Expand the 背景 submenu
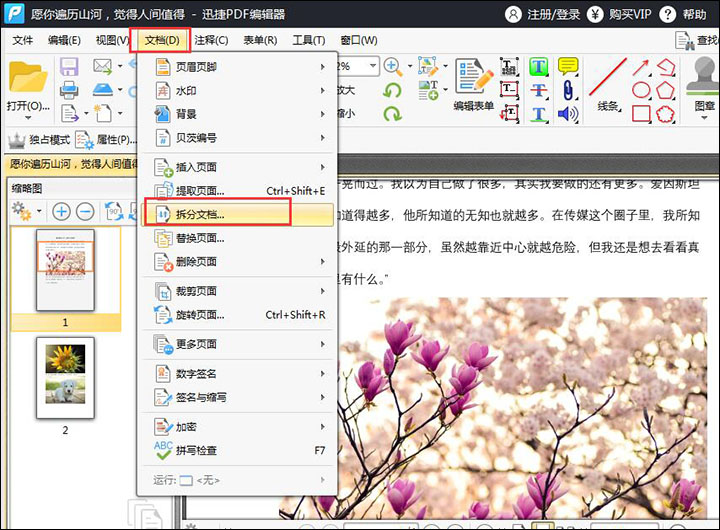The width and height of the screenshot is (720, 530). click(238, 114)
